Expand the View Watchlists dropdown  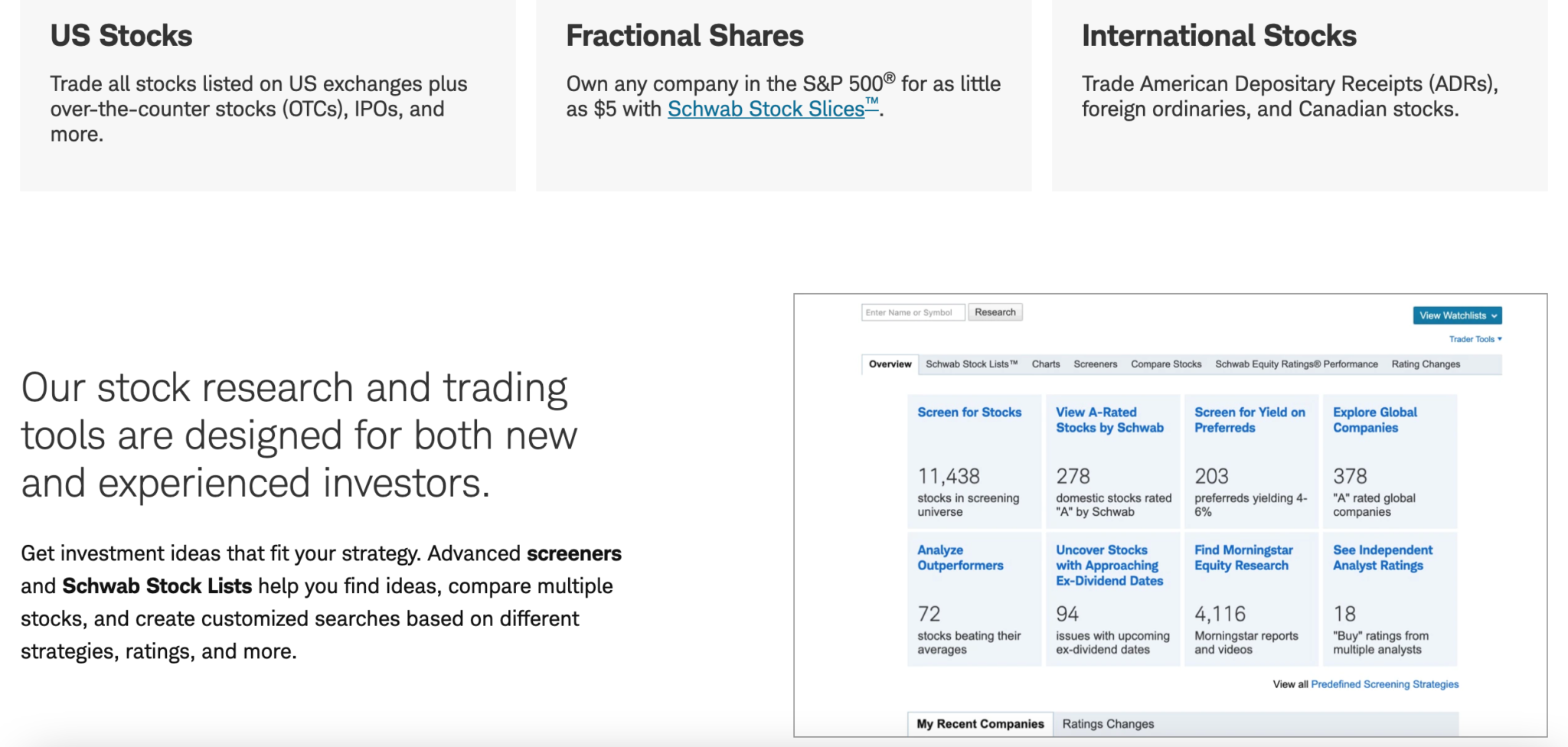(1457, 315)
